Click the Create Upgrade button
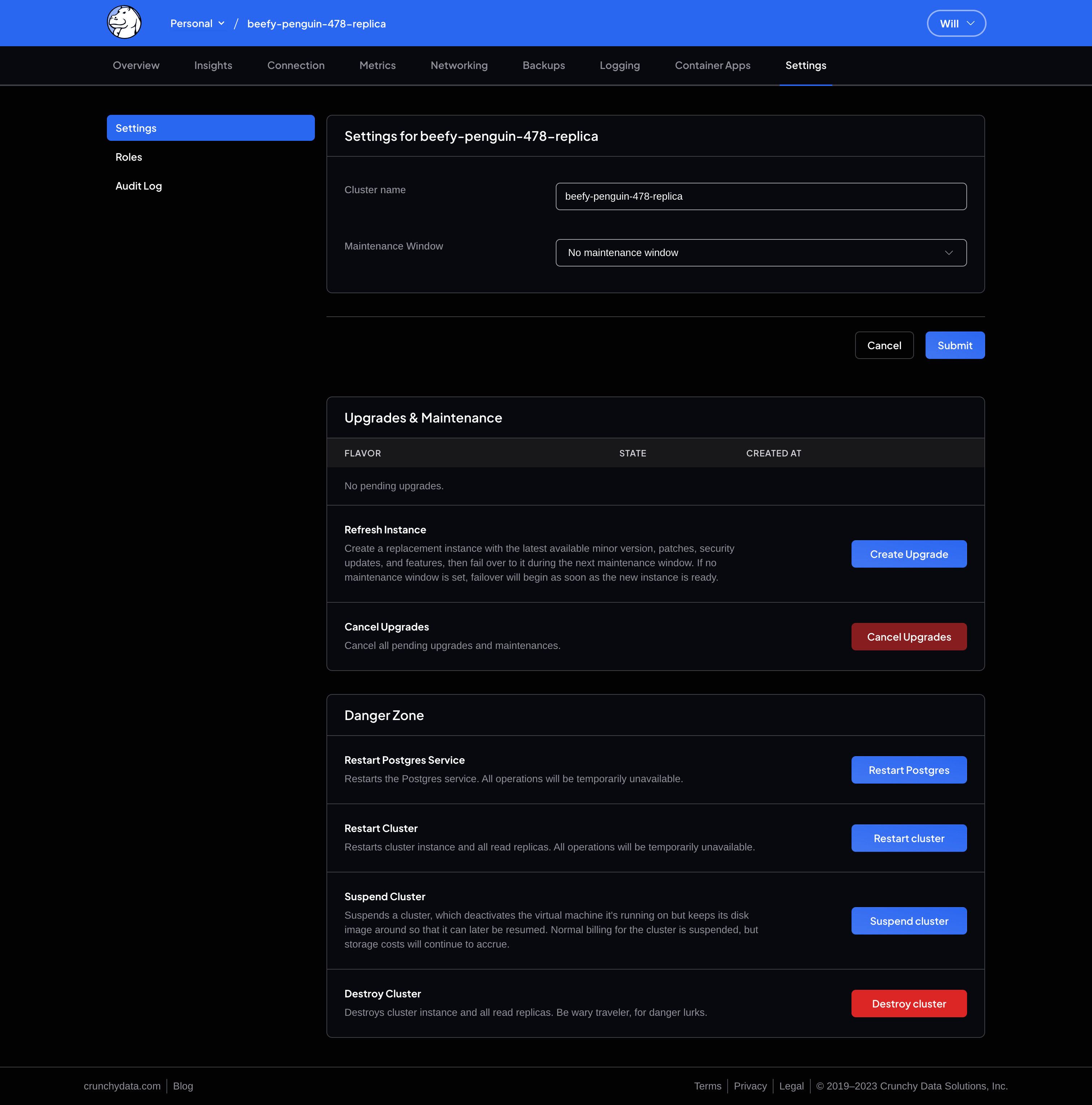 [x=909, y=554]
